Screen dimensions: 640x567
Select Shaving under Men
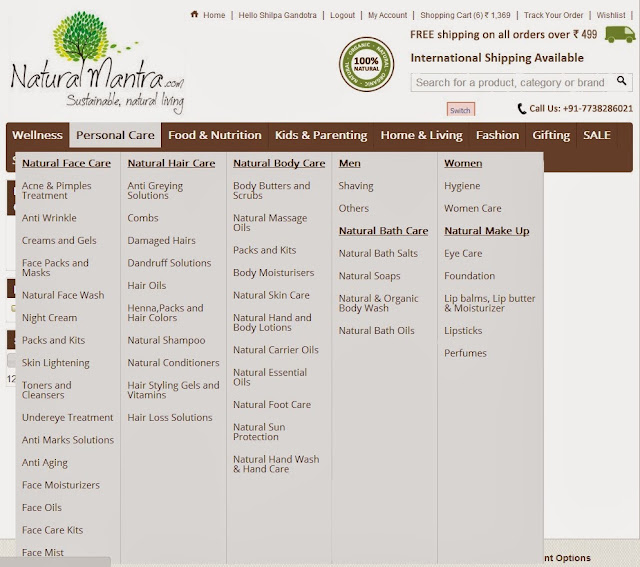pyautogui.click(x=356, y=186)
